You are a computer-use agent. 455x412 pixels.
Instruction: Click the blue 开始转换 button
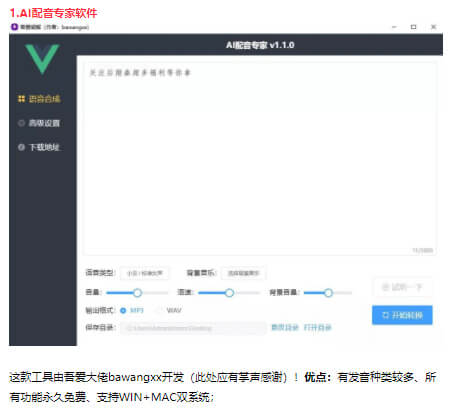402,315
